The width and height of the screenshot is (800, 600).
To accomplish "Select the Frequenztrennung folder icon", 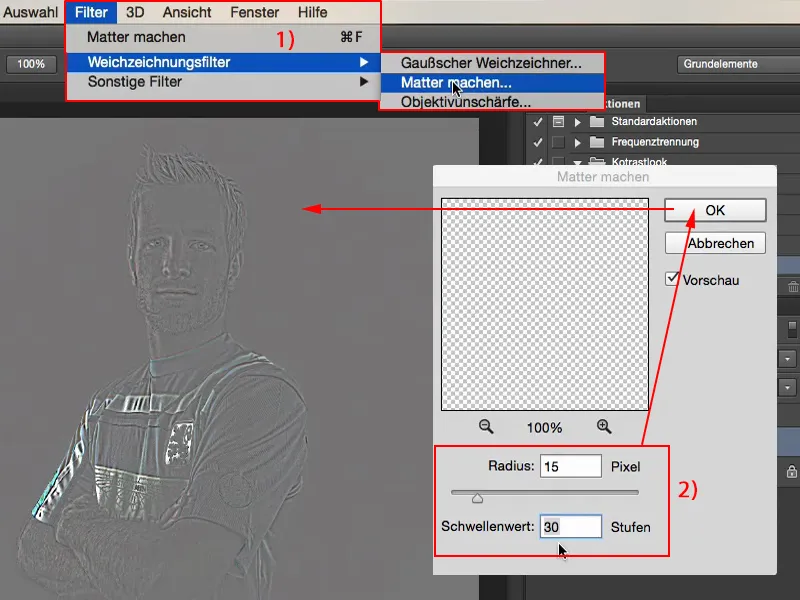I will [x=596, y=142].
